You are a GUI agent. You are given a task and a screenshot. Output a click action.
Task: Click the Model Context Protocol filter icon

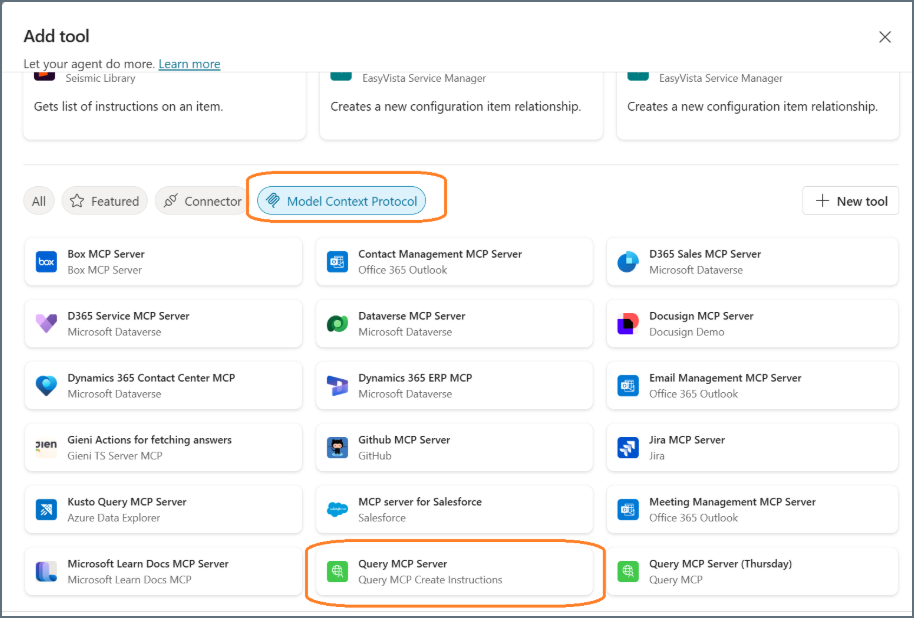tap(272, 201)
